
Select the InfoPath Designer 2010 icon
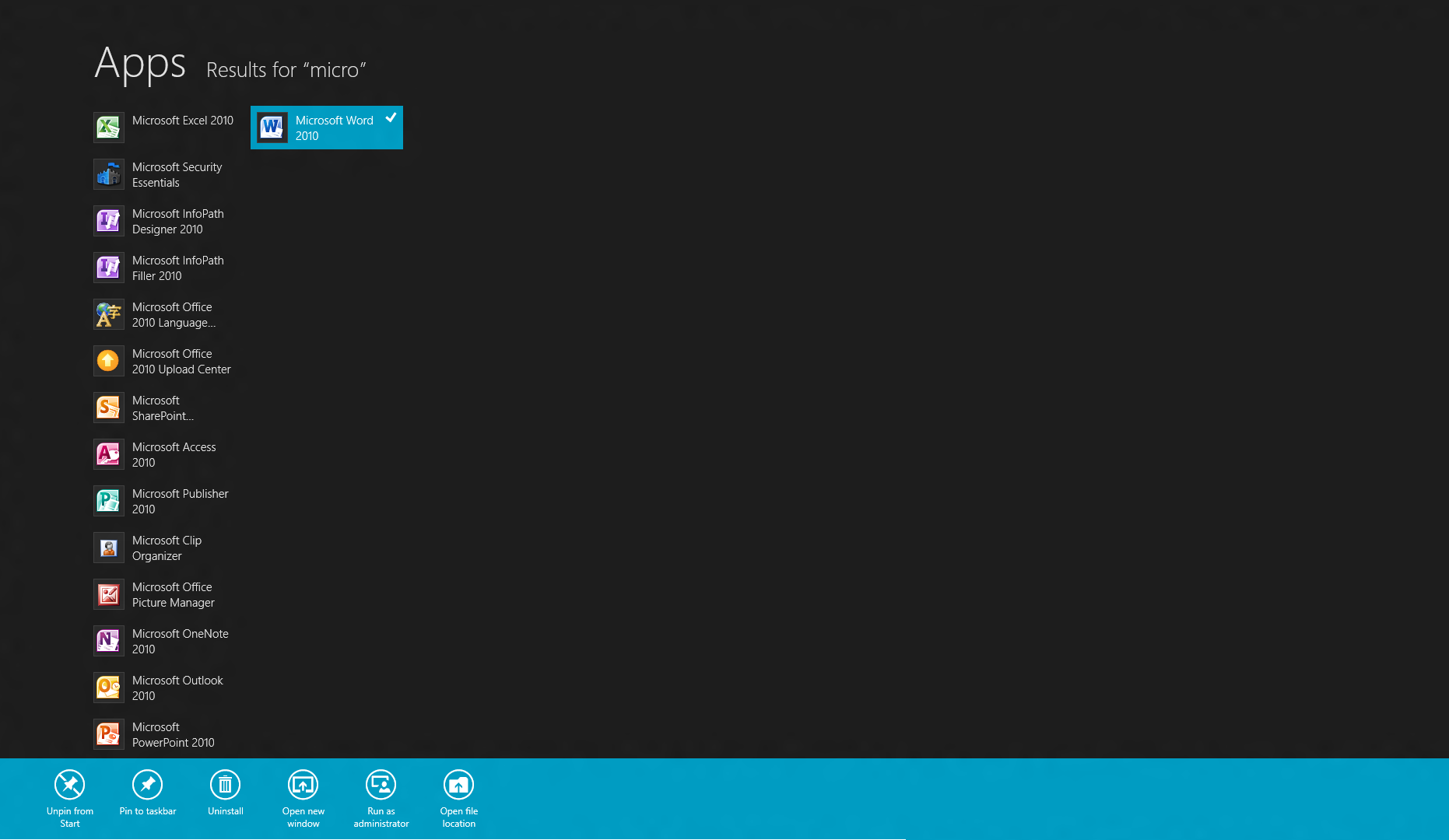click(x=109, y=221)
